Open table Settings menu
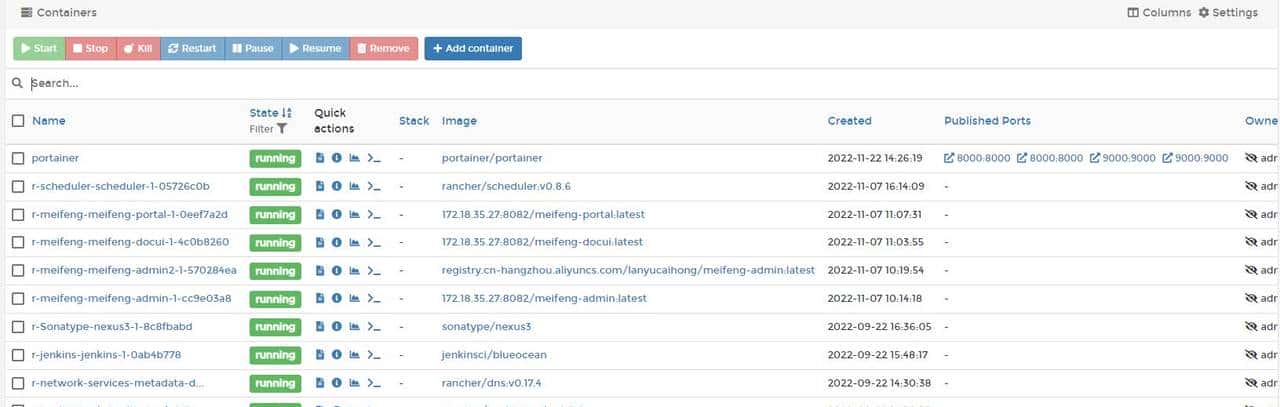 tap(1228, 13)
